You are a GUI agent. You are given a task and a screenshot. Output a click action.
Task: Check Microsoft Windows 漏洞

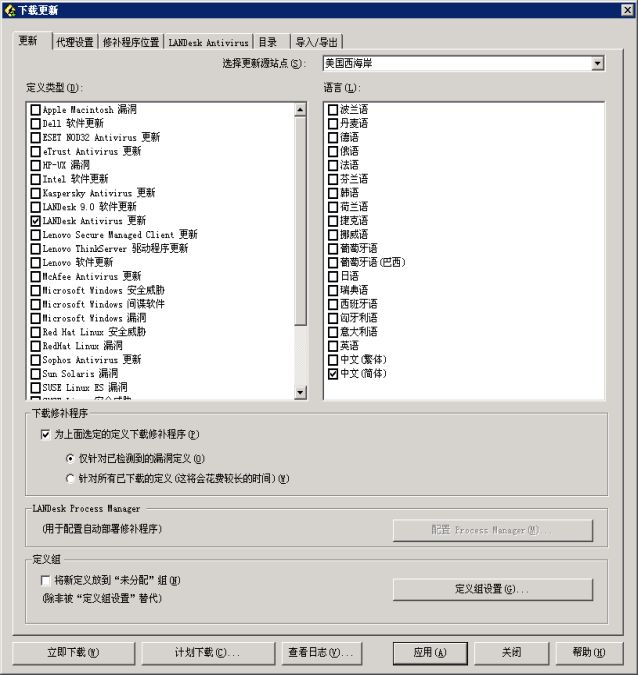[x=36, y=318]
